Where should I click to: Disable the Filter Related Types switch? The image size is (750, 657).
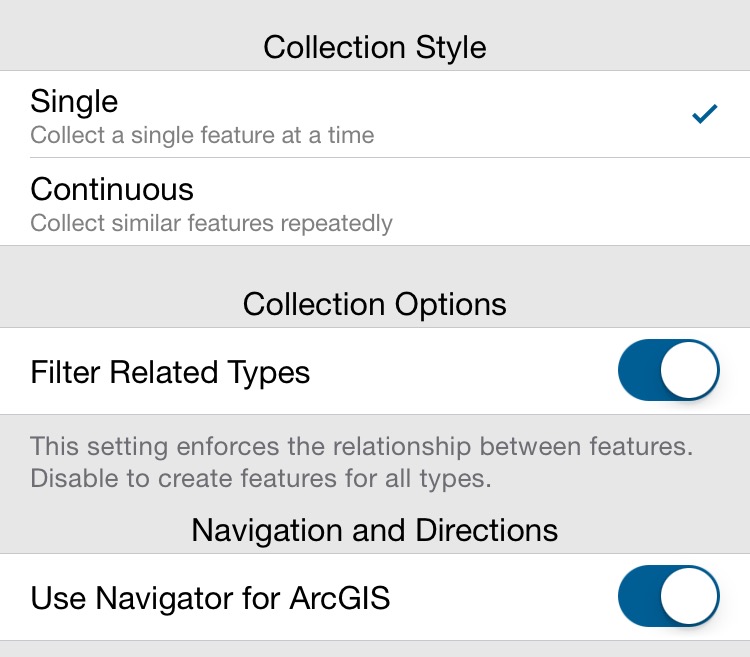click(x=668, y=370)
